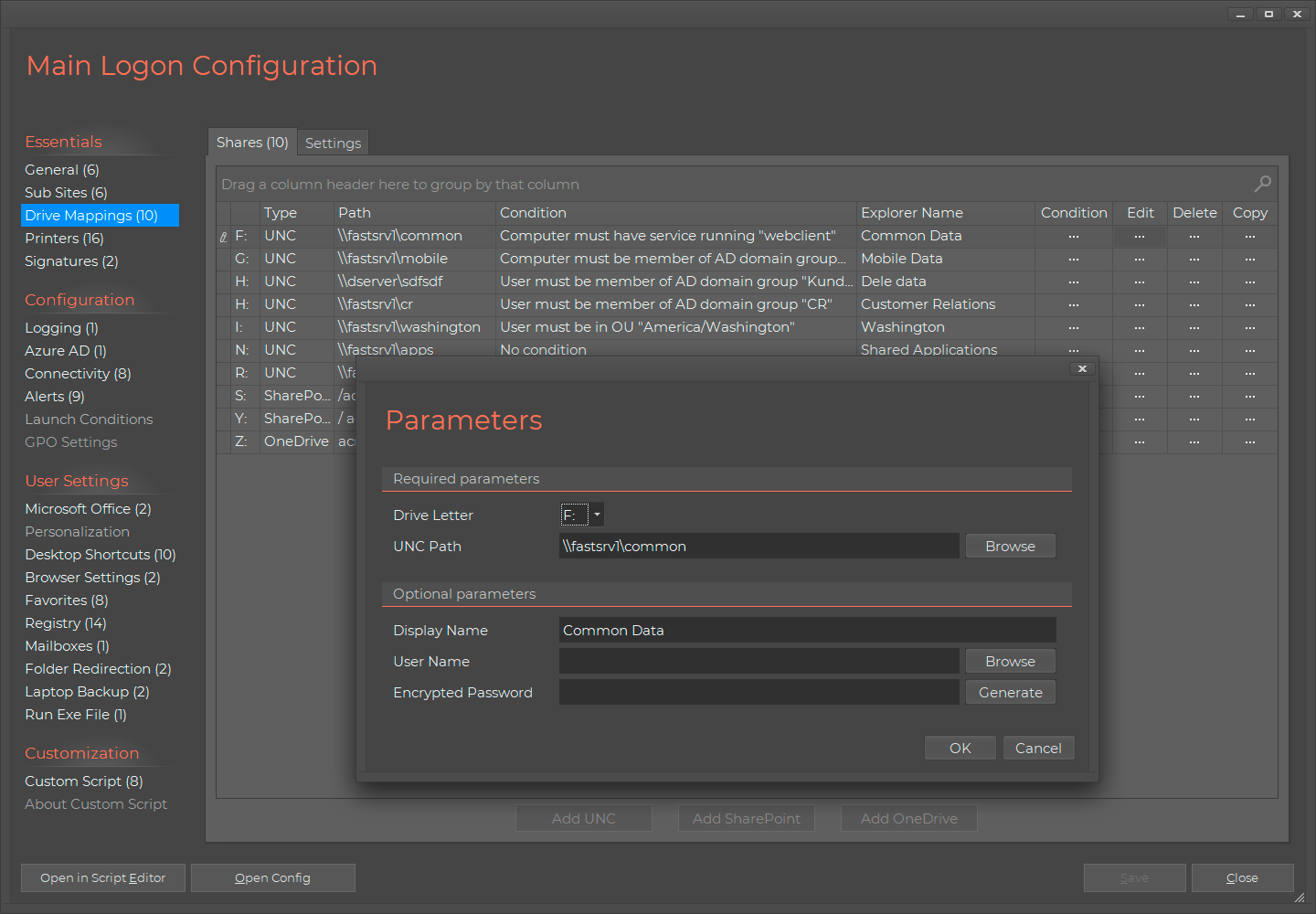Sort by the Path column header
This screenshot has width=1316, height=914.
pos(414,212)
